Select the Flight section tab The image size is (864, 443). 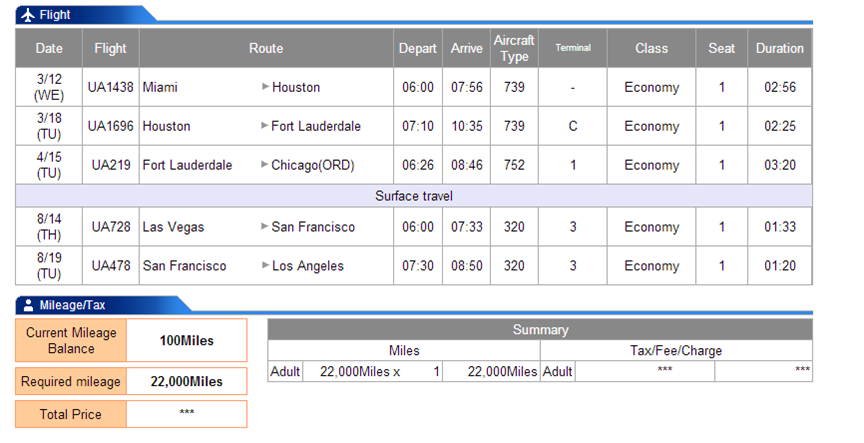83,15
